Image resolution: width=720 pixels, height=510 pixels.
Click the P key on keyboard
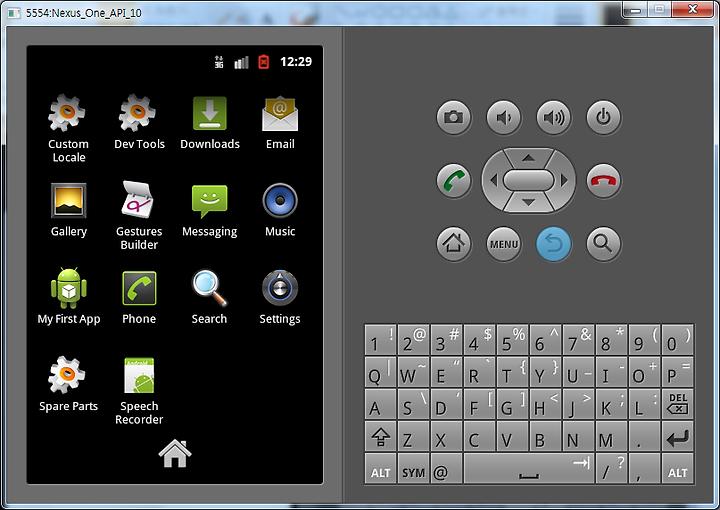pyautogui.click(x=678, y=372)
